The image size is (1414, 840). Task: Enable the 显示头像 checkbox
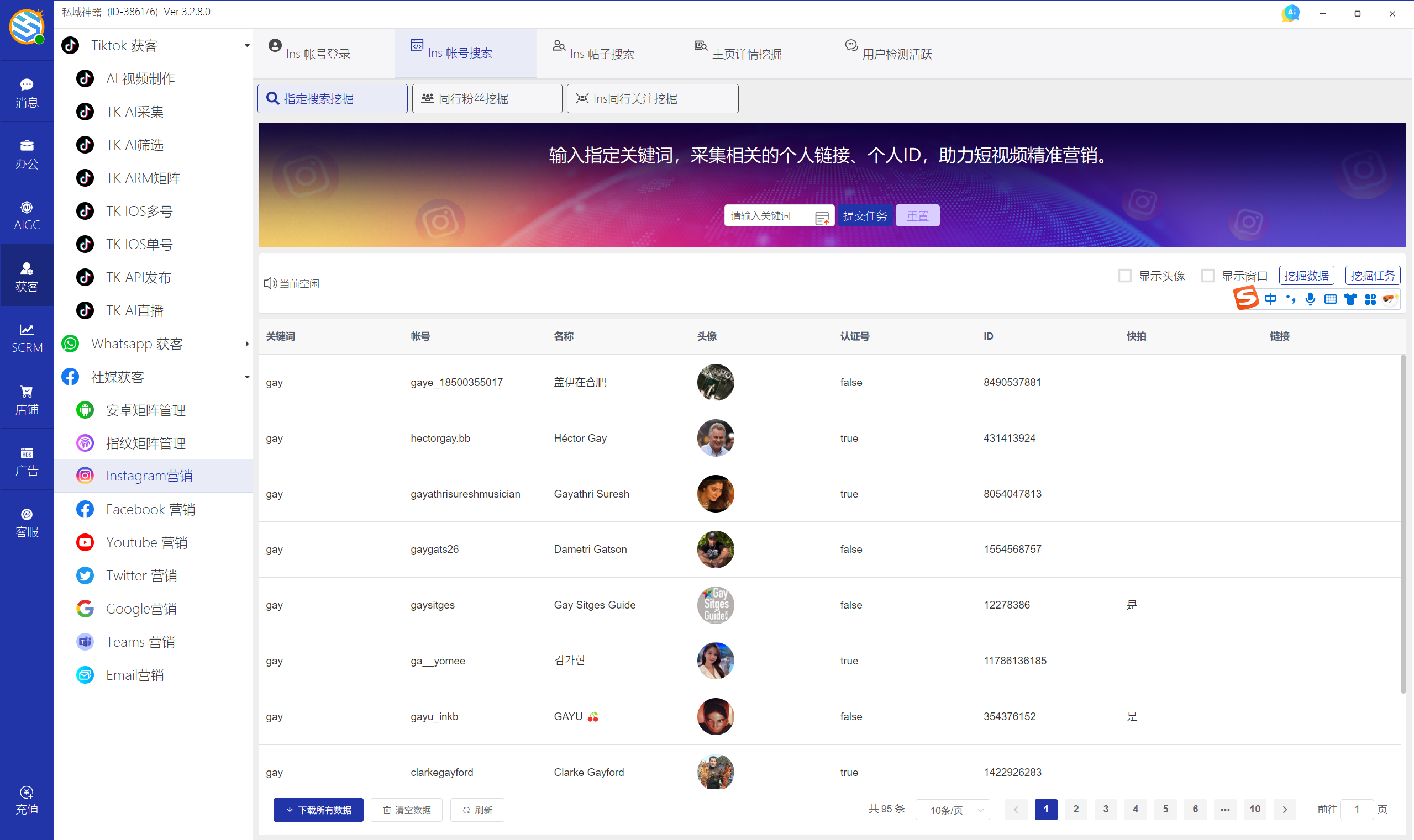(1124, 275)
